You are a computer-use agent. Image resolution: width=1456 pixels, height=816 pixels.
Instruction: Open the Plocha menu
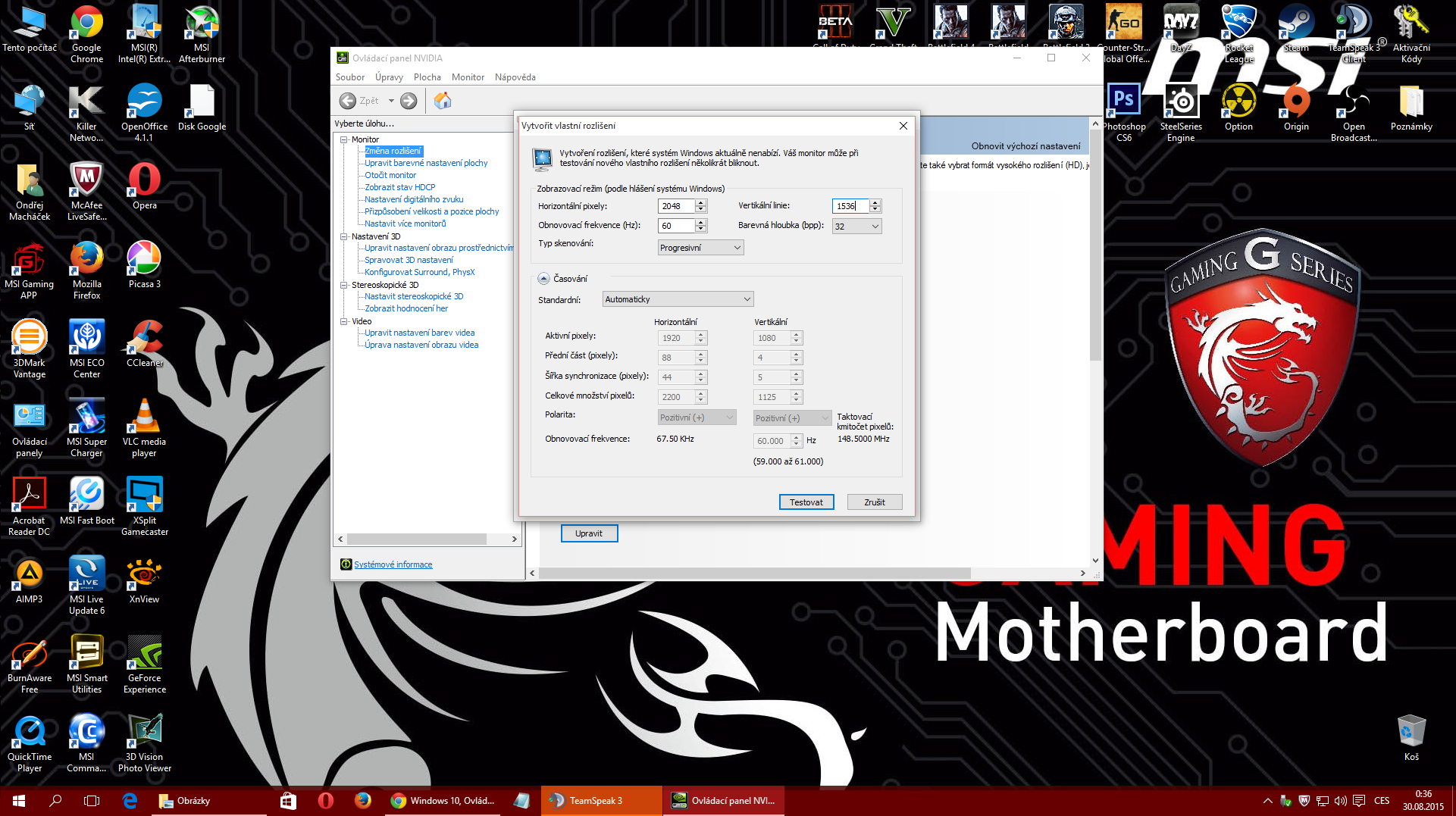click(427, 77)
